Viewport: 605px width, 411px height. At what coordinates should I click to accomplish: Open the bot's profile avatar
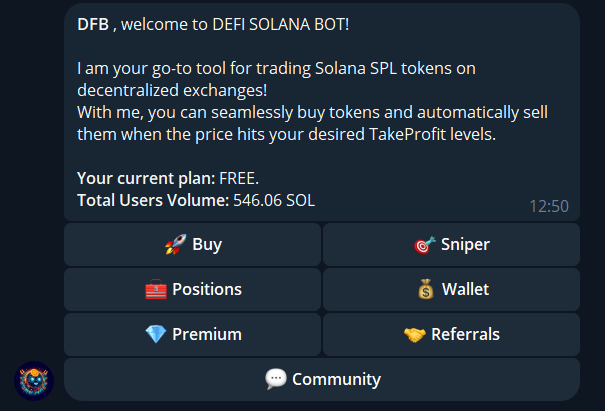pos(33,380)
